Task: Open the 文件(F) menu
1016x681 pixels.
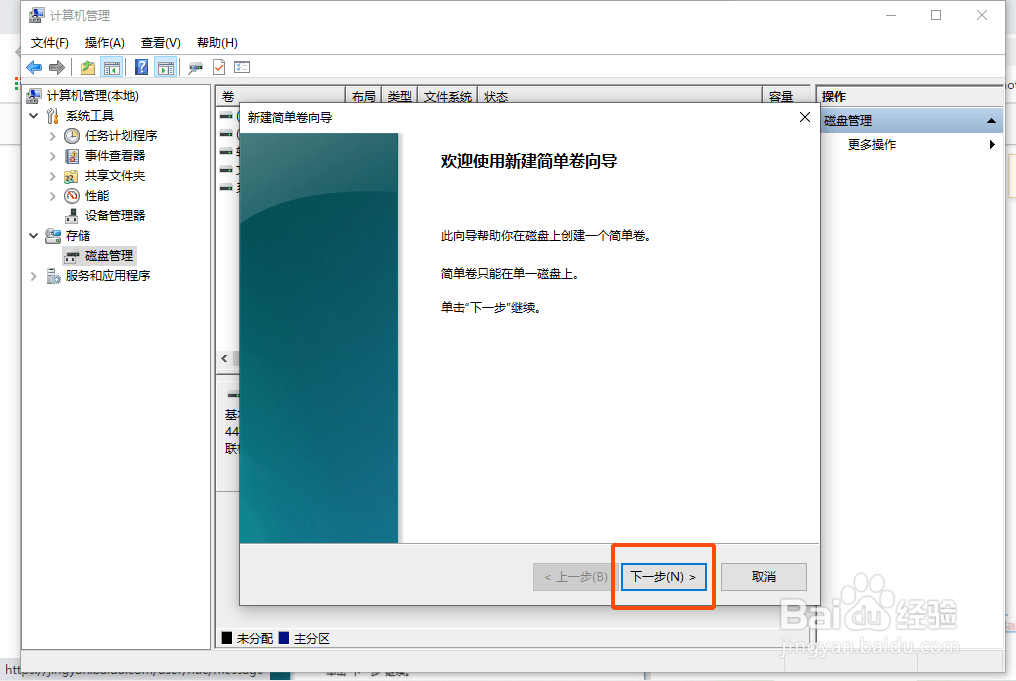Action: (50, 42)
